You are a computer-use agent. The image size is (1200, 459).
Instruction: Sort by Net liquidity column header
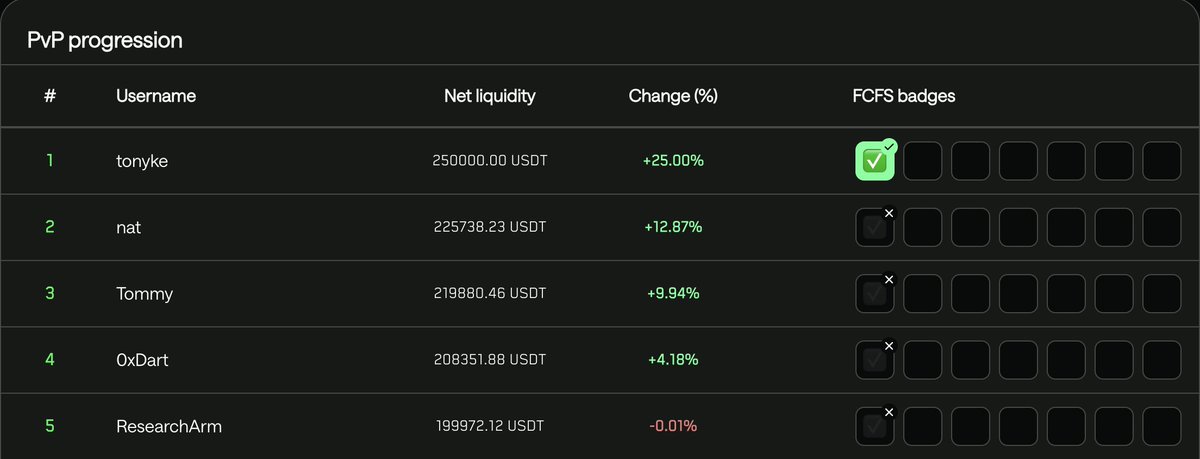pos(490,96)
